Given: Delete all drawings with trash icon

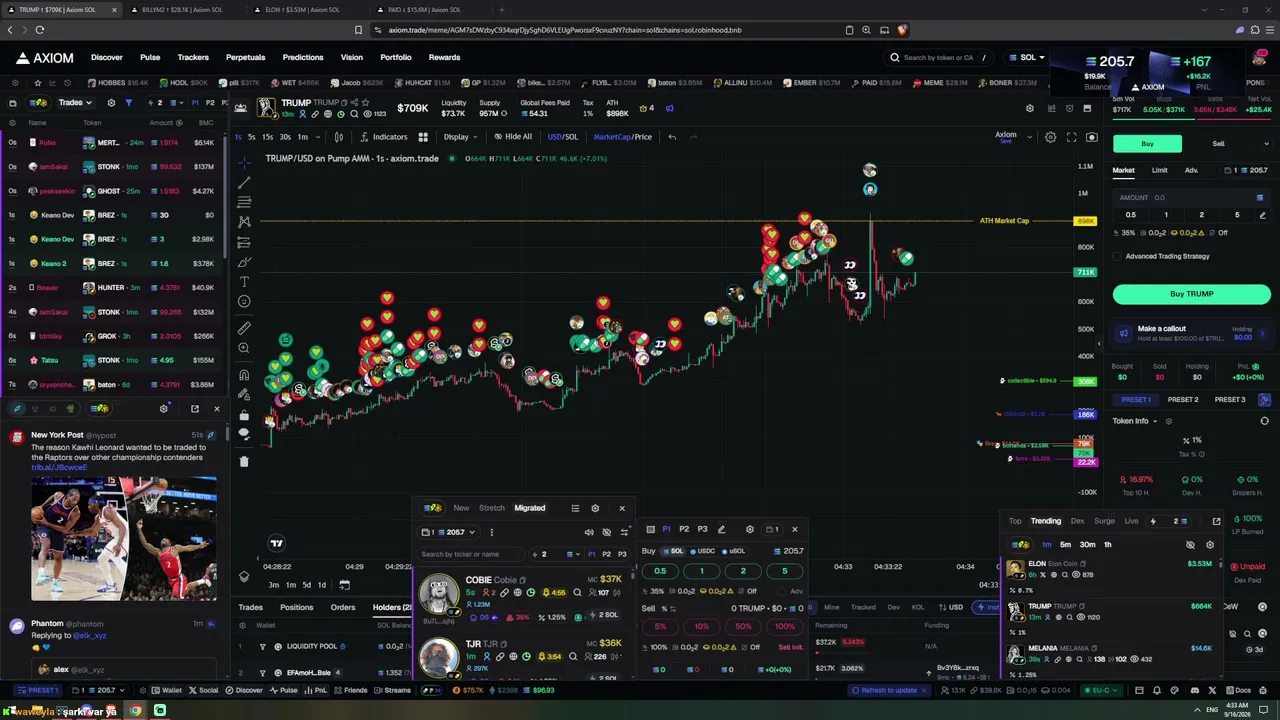Looking at the screenshot, I should coord(244,462).
